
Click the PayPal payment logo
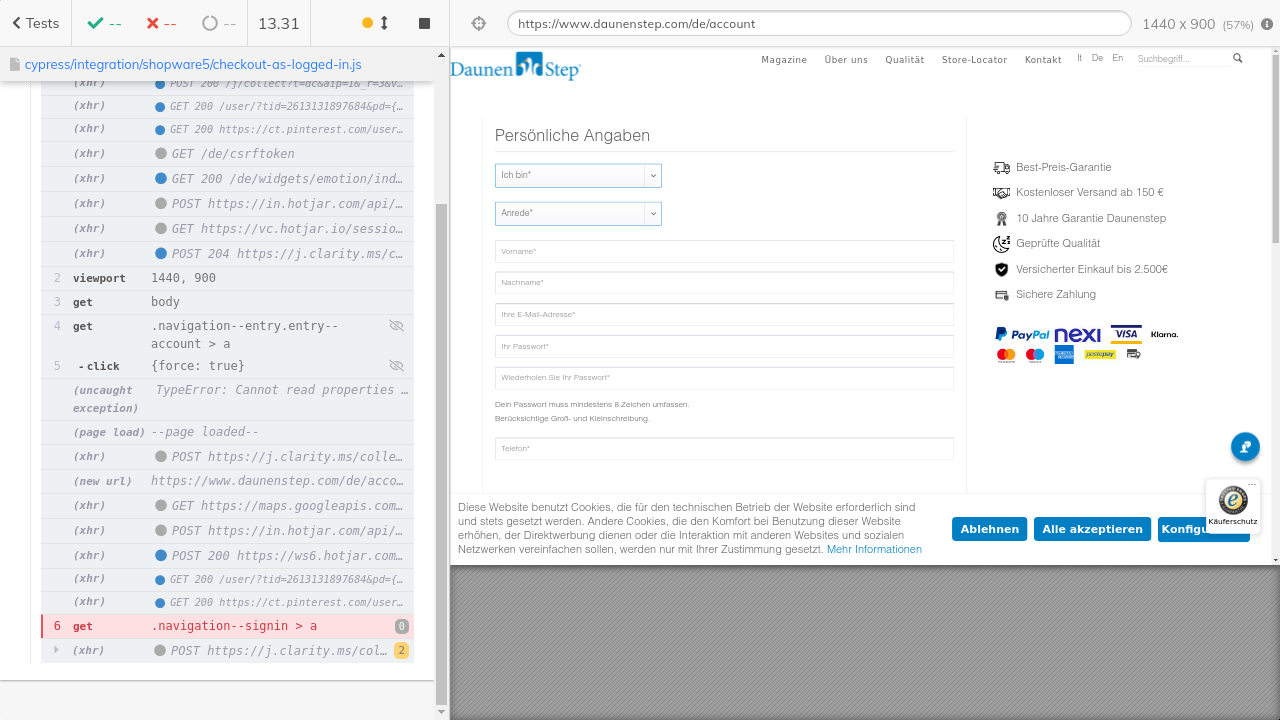1022,335
